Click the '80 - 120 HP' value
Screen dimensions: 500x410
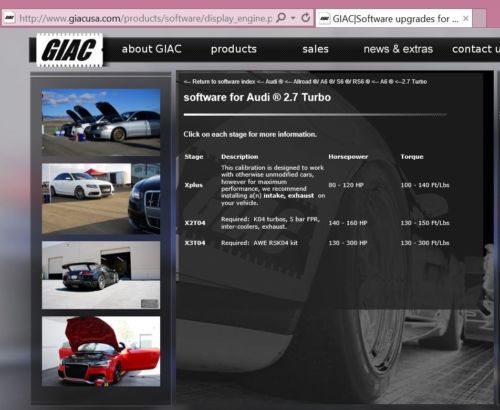coord(346,185)
